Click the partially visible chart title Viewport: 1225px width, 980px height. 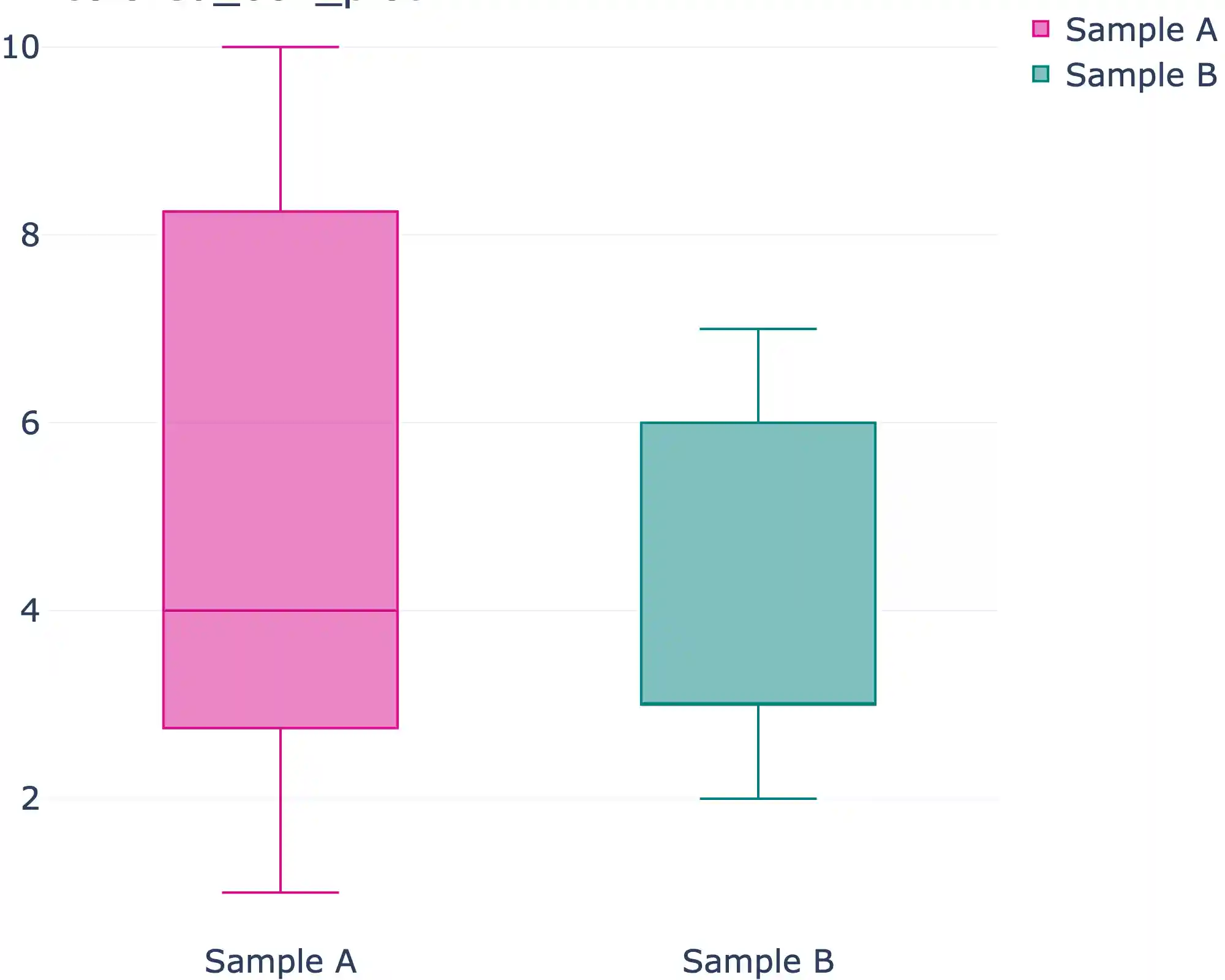[x=245, y=3]
